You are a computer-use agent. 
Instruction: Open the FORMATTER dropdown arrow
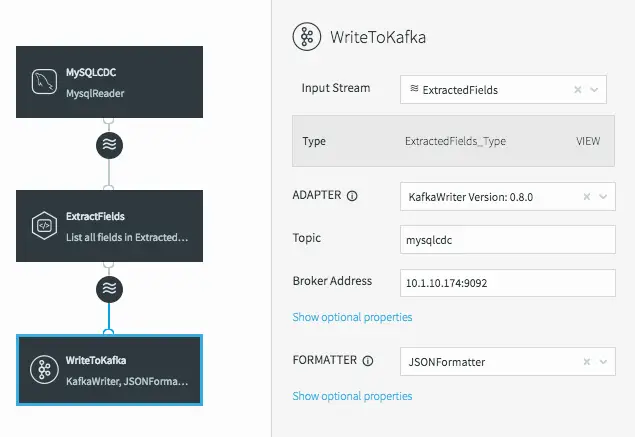603,362
